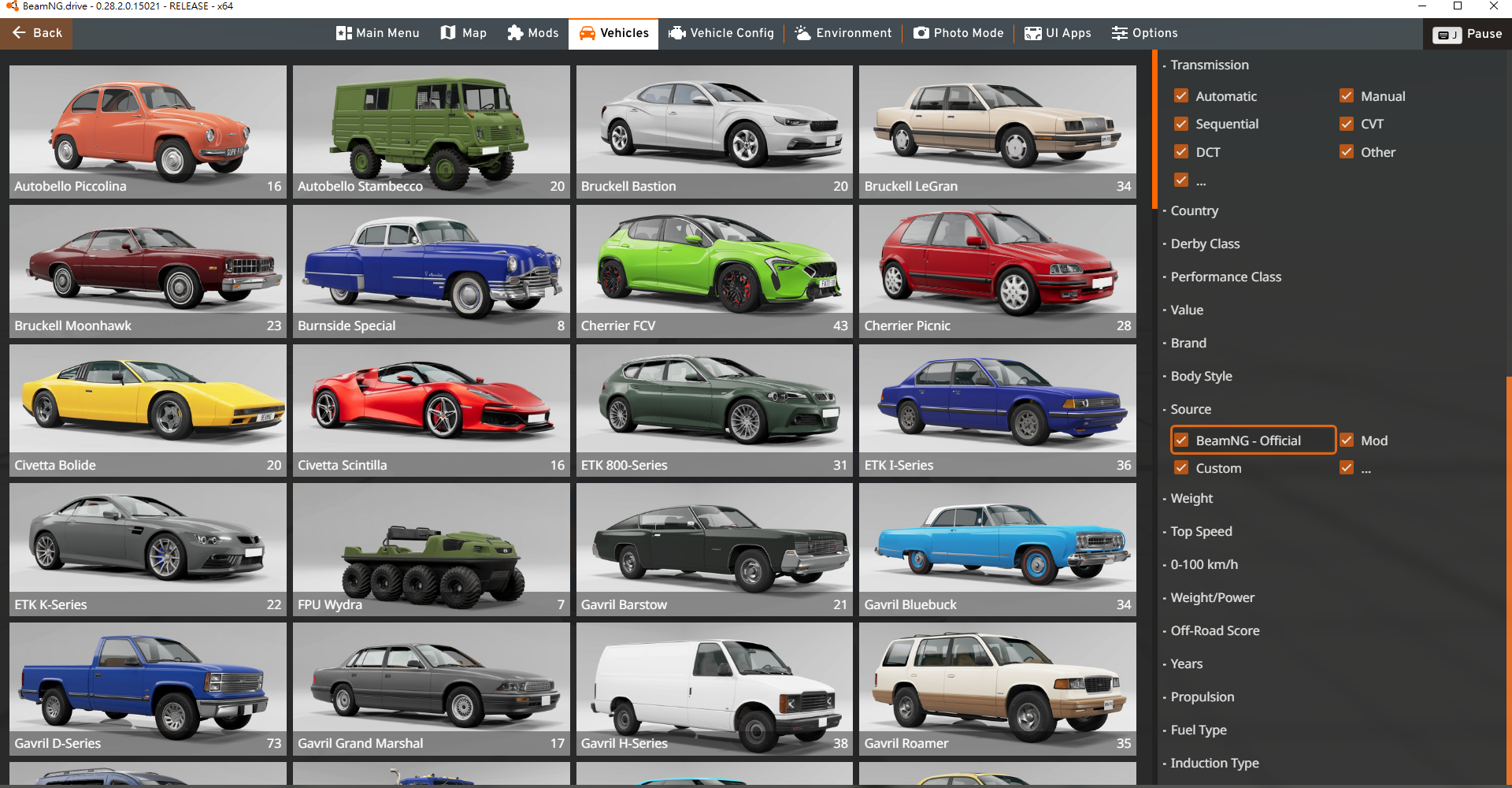
Task: Expand the Country filter section
Action: tap(1195, 210)
